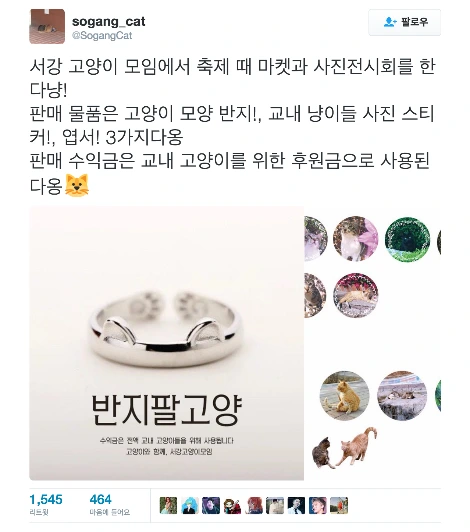Click the last avatar in likers row
470x532 pixels.
tap(339, 505)
